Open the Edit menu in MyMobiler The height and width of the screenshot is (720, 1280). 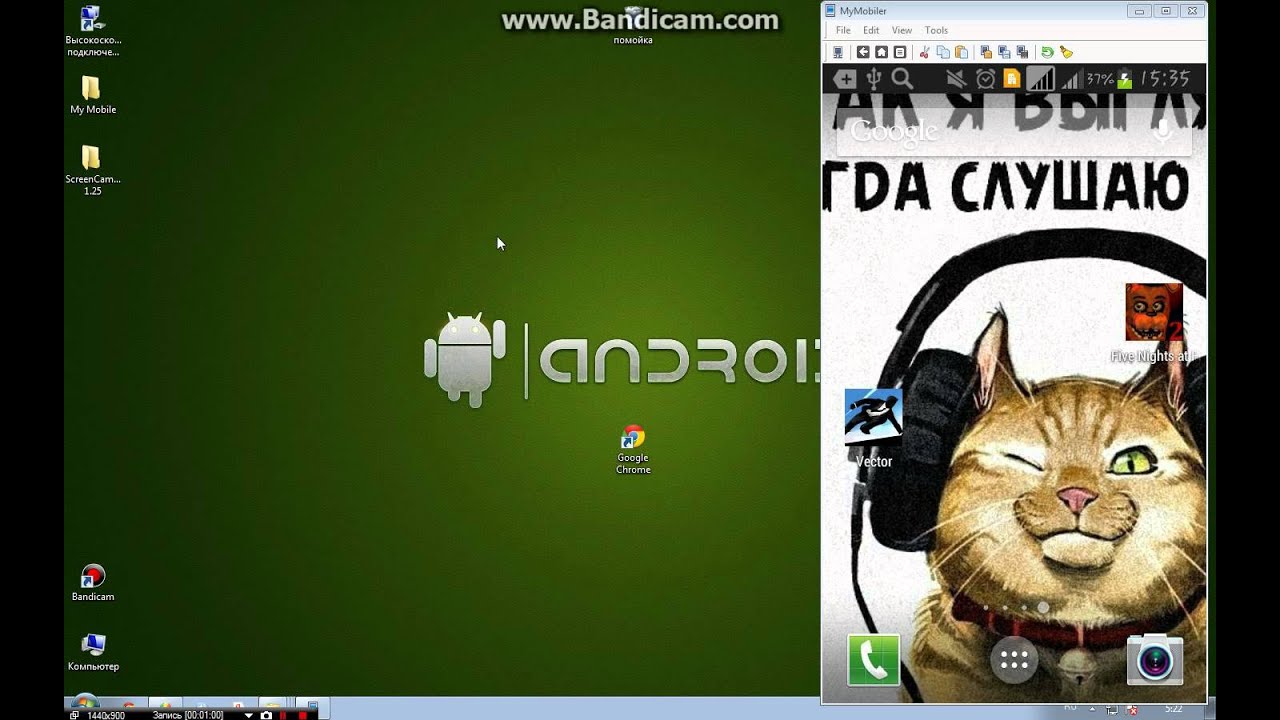point(871,30)
